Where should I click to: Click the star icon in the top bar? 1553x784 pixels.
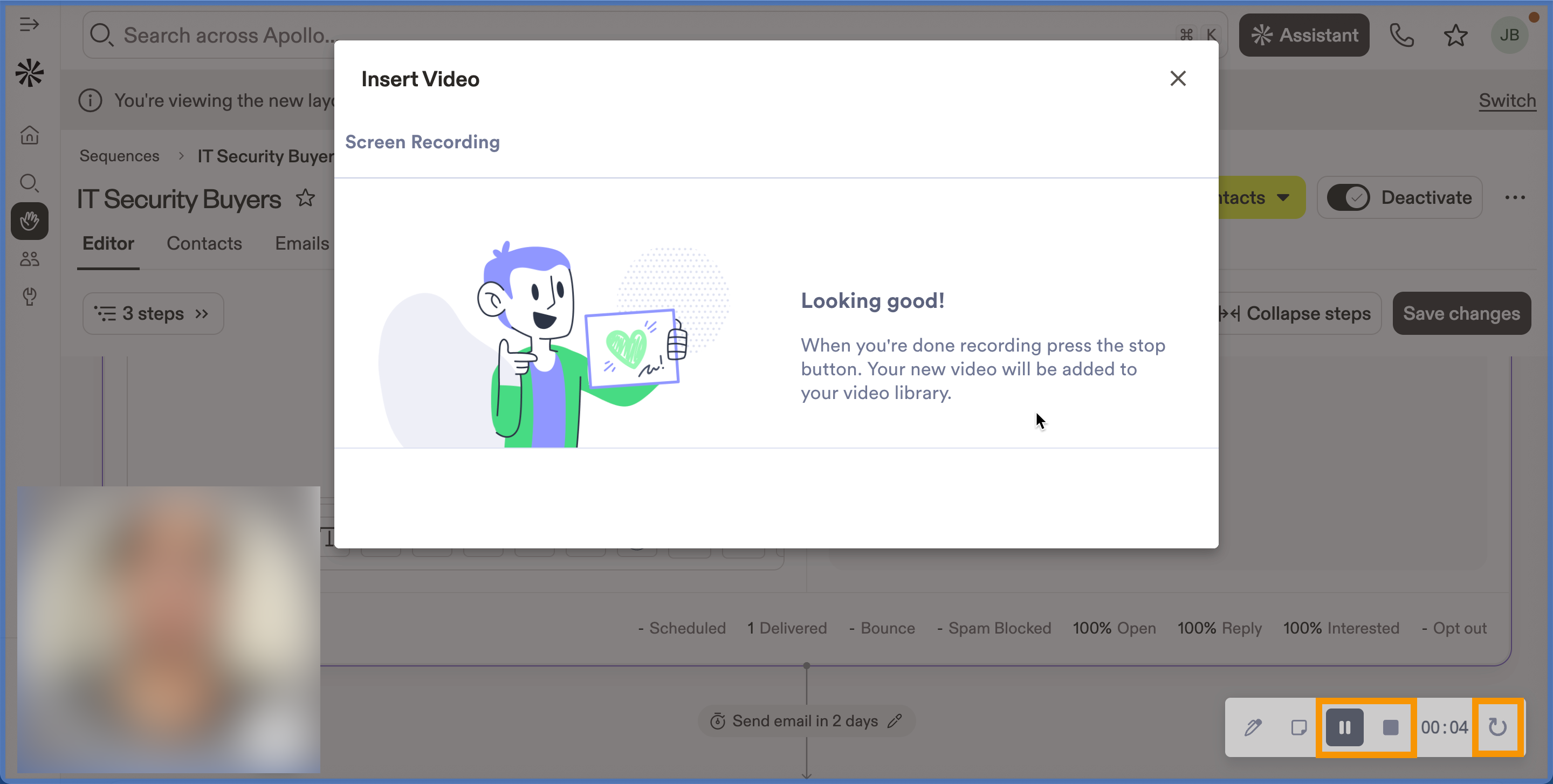click(x=1455, y=35)
